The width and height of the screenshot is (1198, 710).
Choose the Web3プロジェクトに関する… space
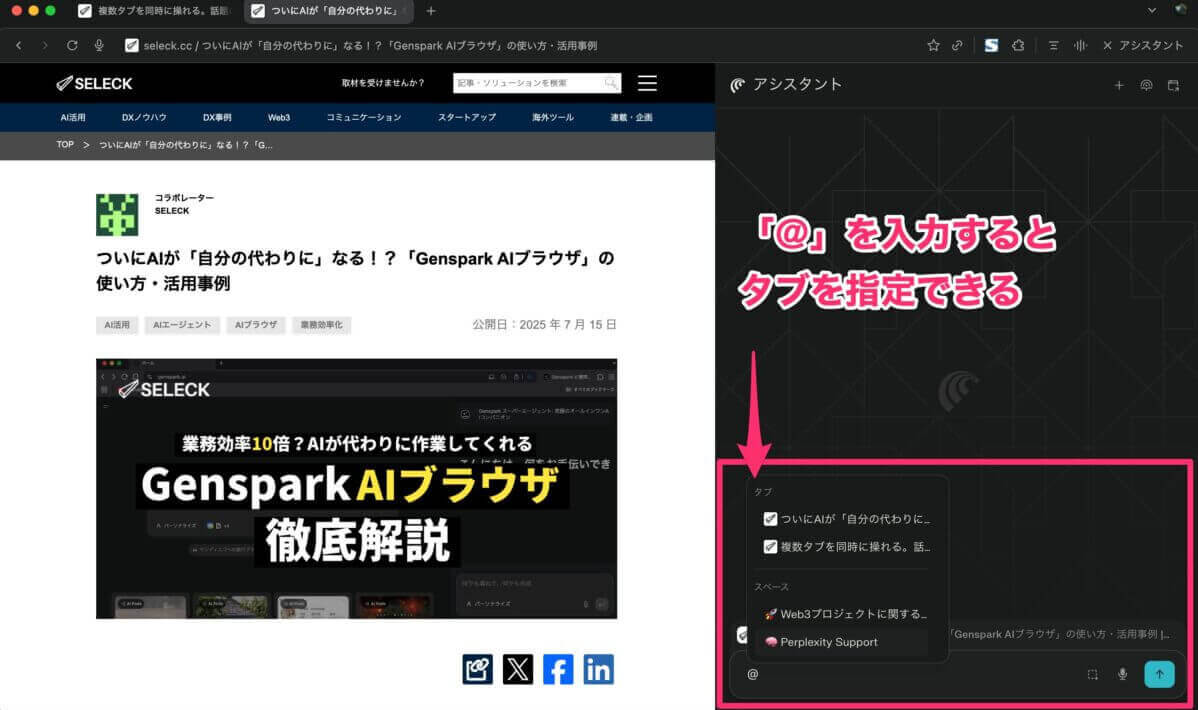click(847, 614)
